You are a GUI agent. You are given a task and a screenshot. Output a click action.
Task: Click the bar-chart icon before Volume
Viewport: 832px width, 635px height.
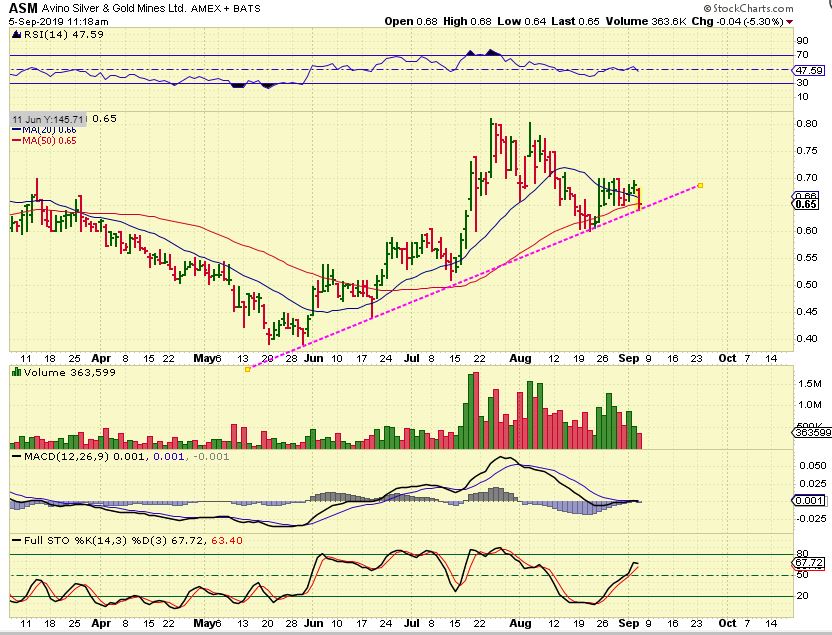(x=16, y=372)
